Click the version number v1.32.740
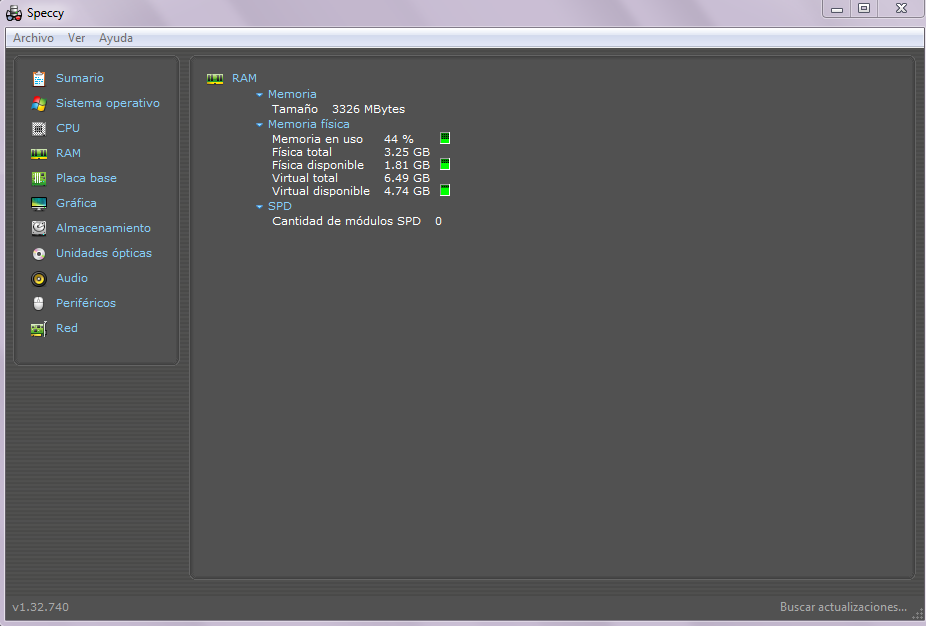Viewport: 926px width, 626px height. point(40,607)
